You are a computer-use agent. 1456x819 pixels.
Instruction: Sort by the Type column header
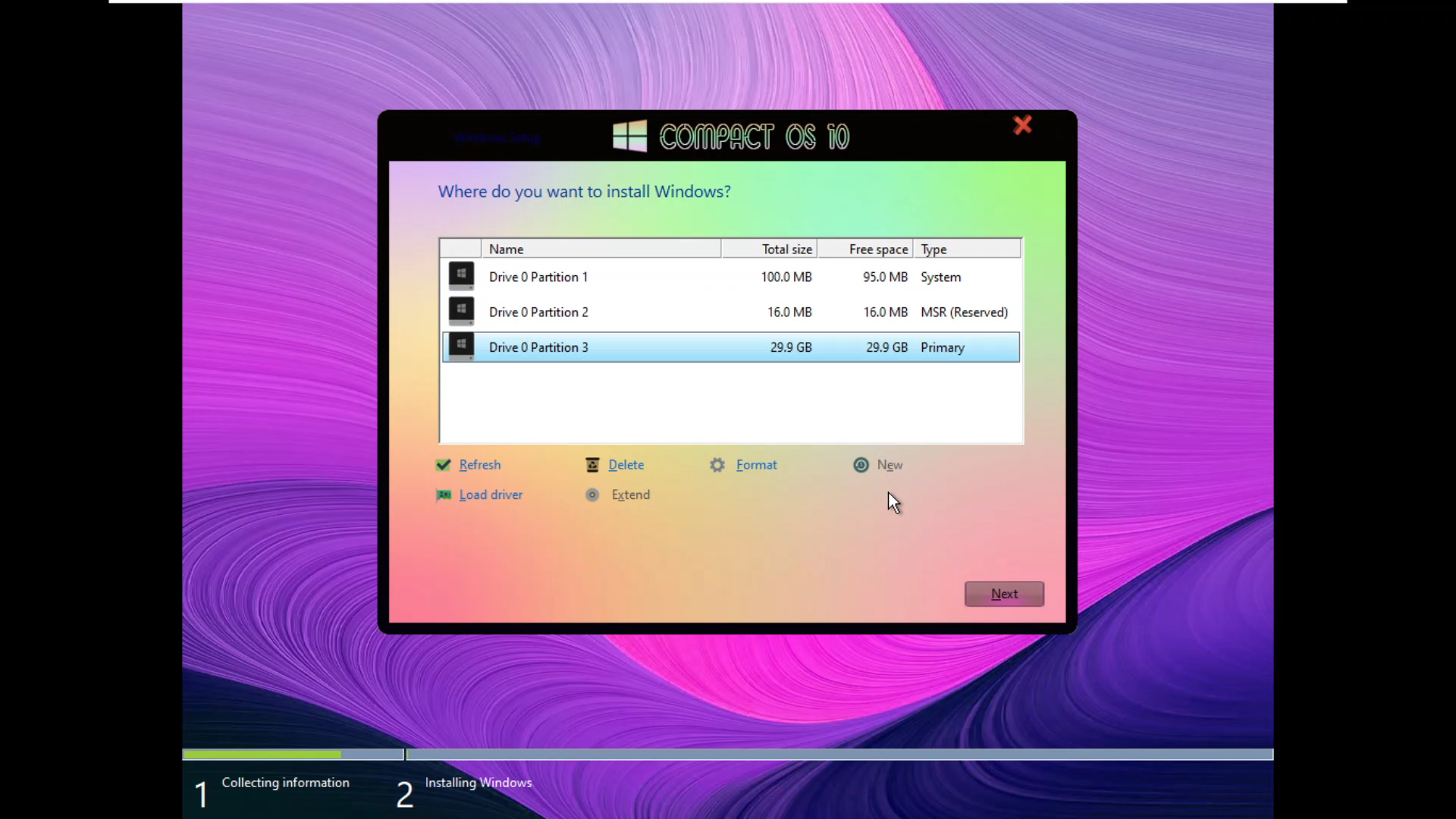click(x=967, y=249)
